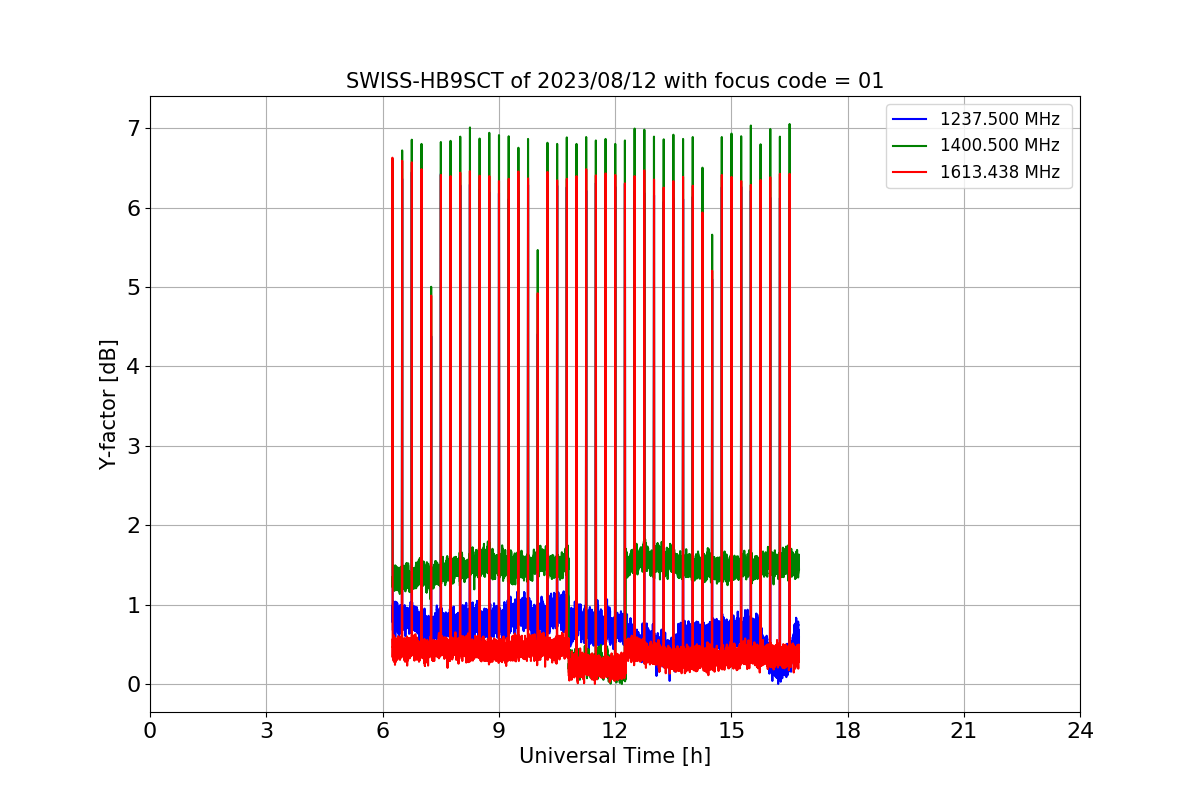Click the green legend line swatch

(910, 145)
